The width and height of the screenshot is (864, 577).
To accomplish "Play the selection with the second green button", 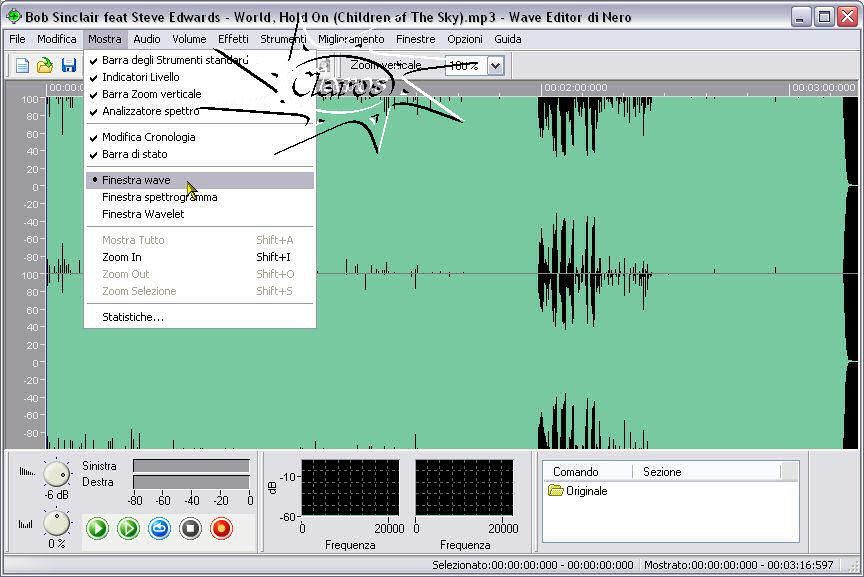I will click(128, 529).
